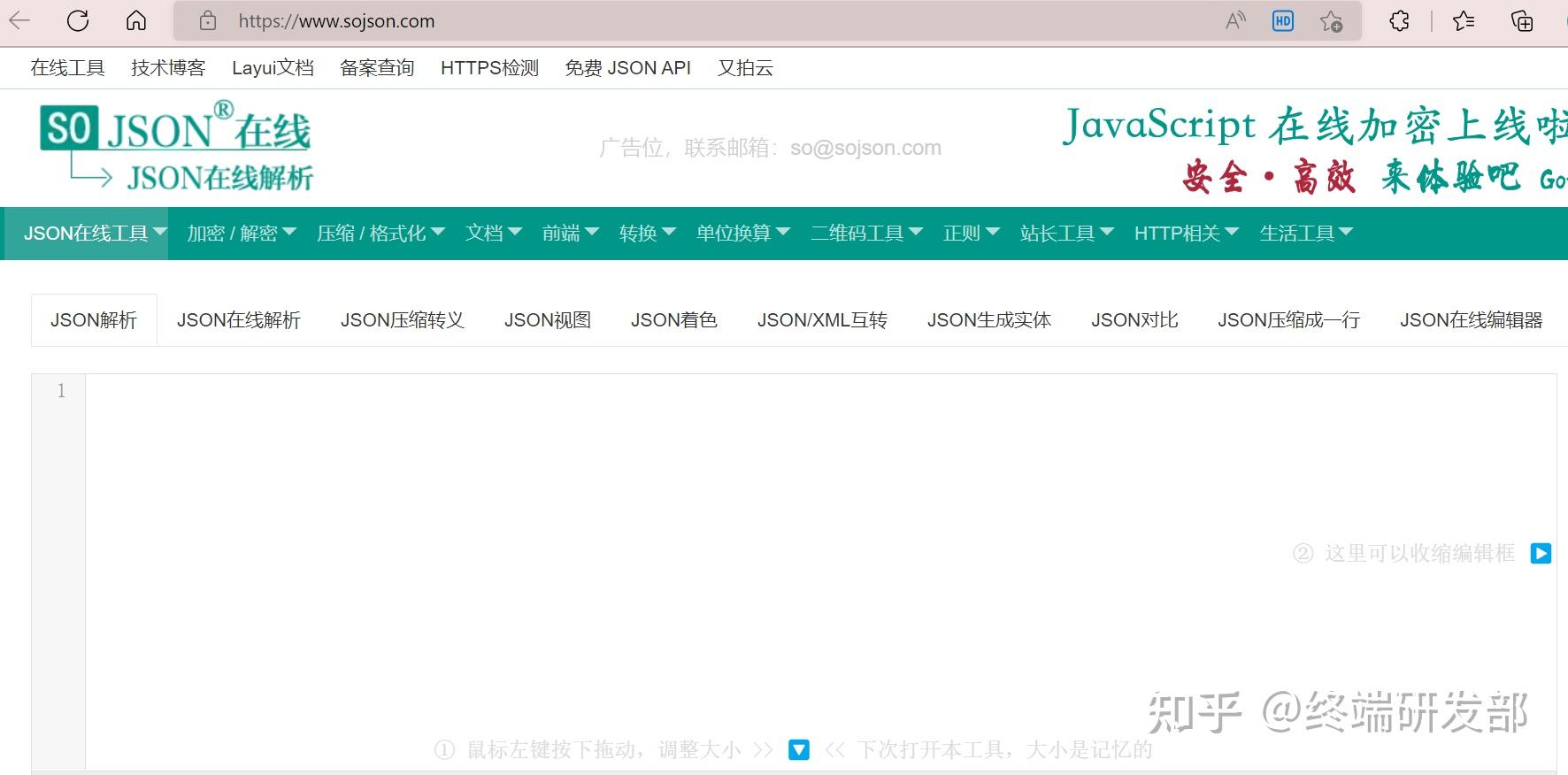The width and height of the screenshot is (1568, 775).
Task: Open the 文档 dropdown menu
Action: coord(494,234)
